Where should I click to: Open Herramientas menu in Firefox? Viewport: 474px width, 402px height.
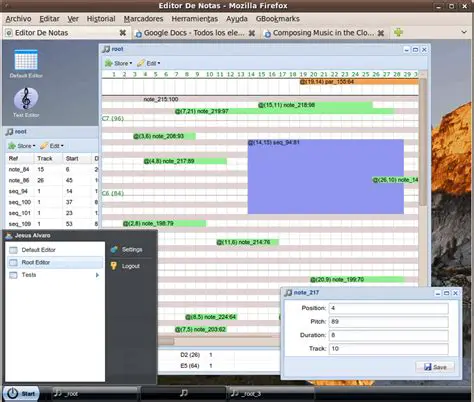(195, 19)
